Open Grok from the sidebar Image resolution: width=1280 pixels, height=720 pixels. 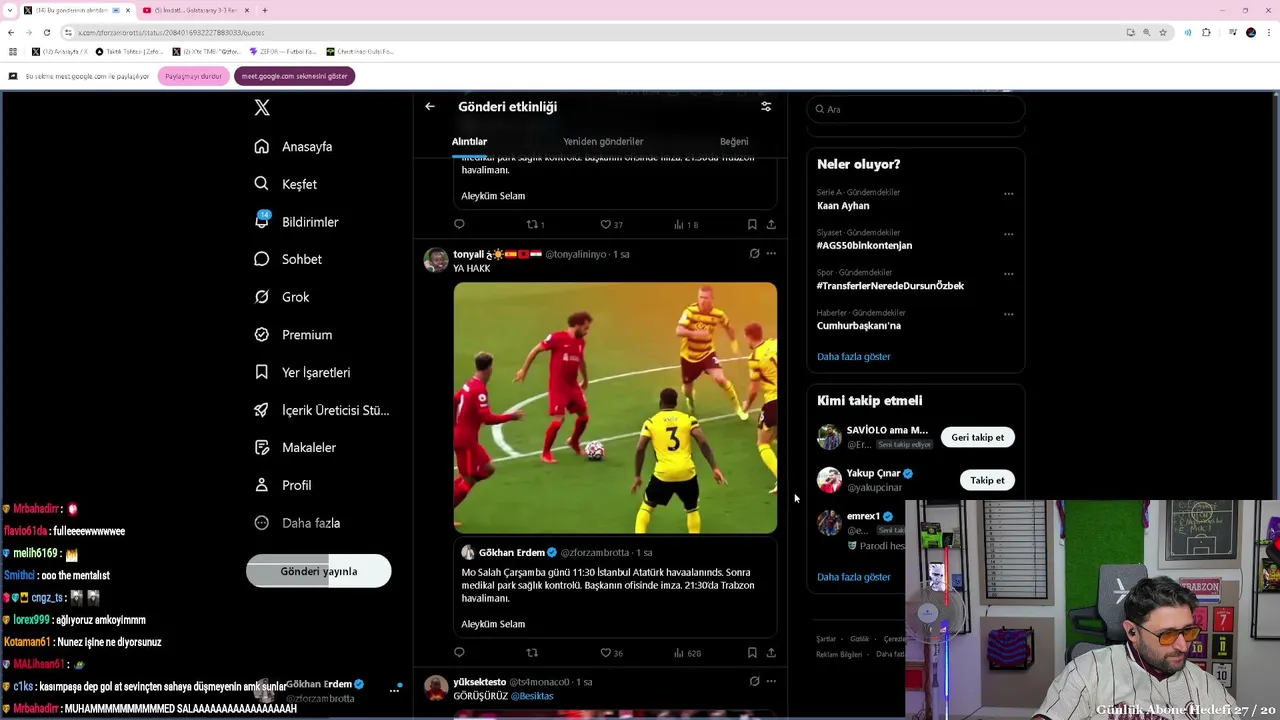coord(281,297)
